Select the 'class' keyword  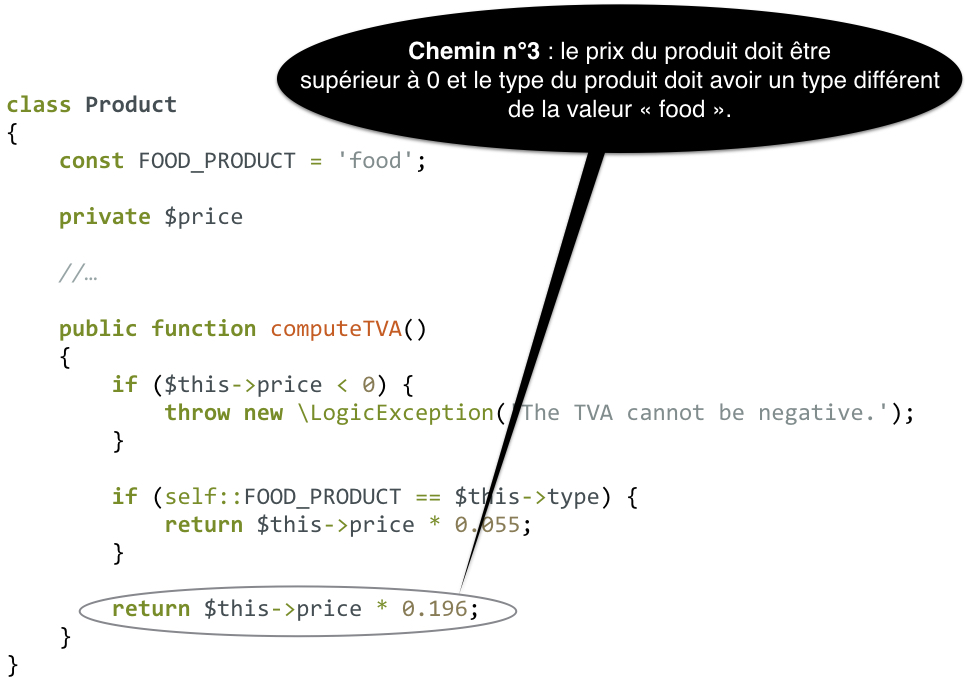coord(39,105)
